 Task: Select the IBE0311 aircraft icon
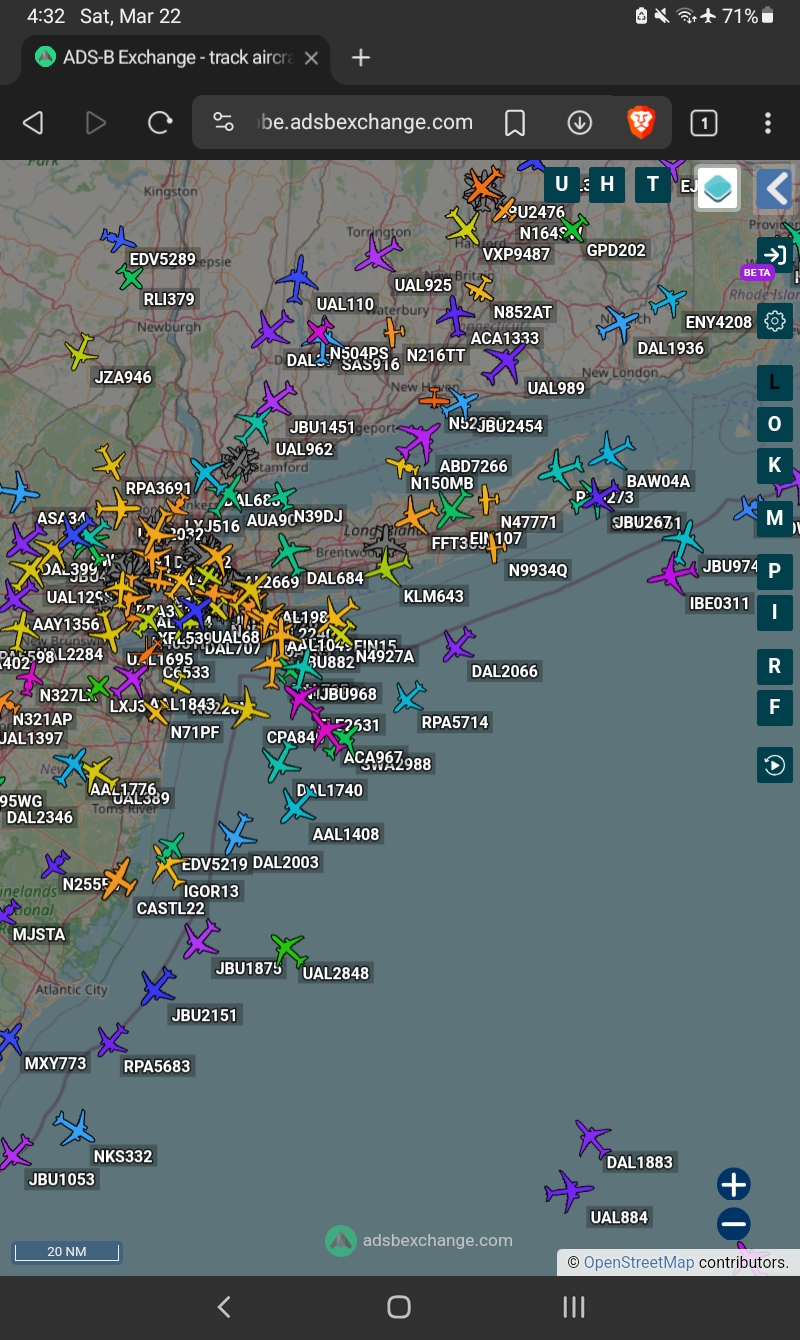coord(673,575)
